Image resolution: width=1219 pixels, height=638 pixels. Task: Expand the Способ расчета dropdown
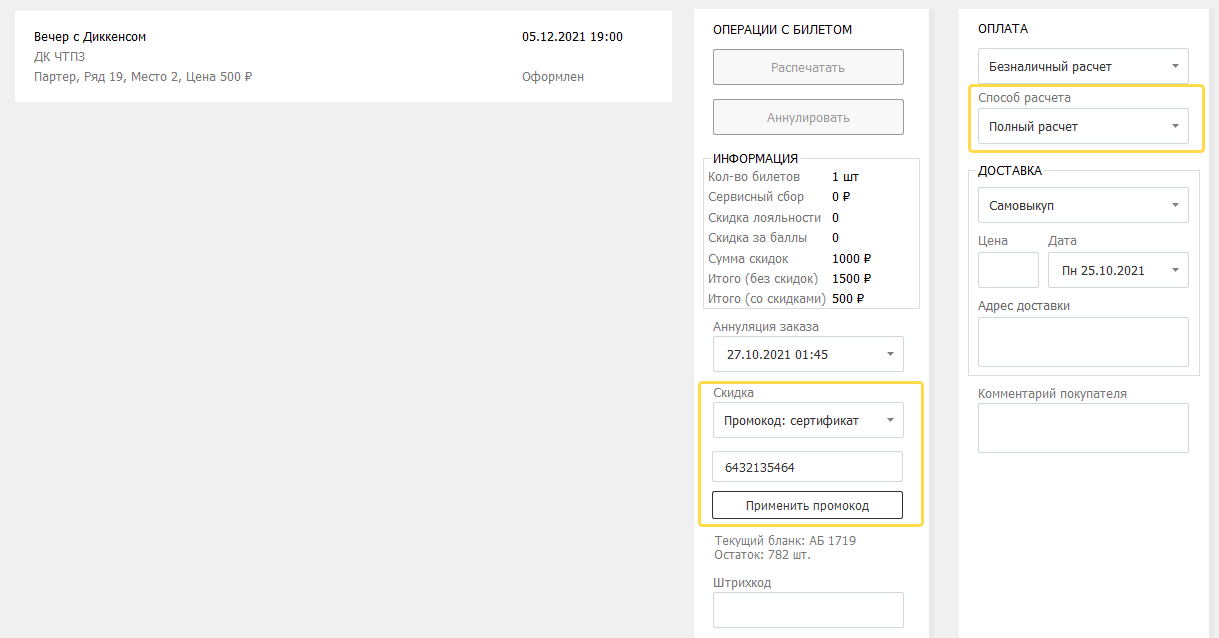coord(1082,127)
